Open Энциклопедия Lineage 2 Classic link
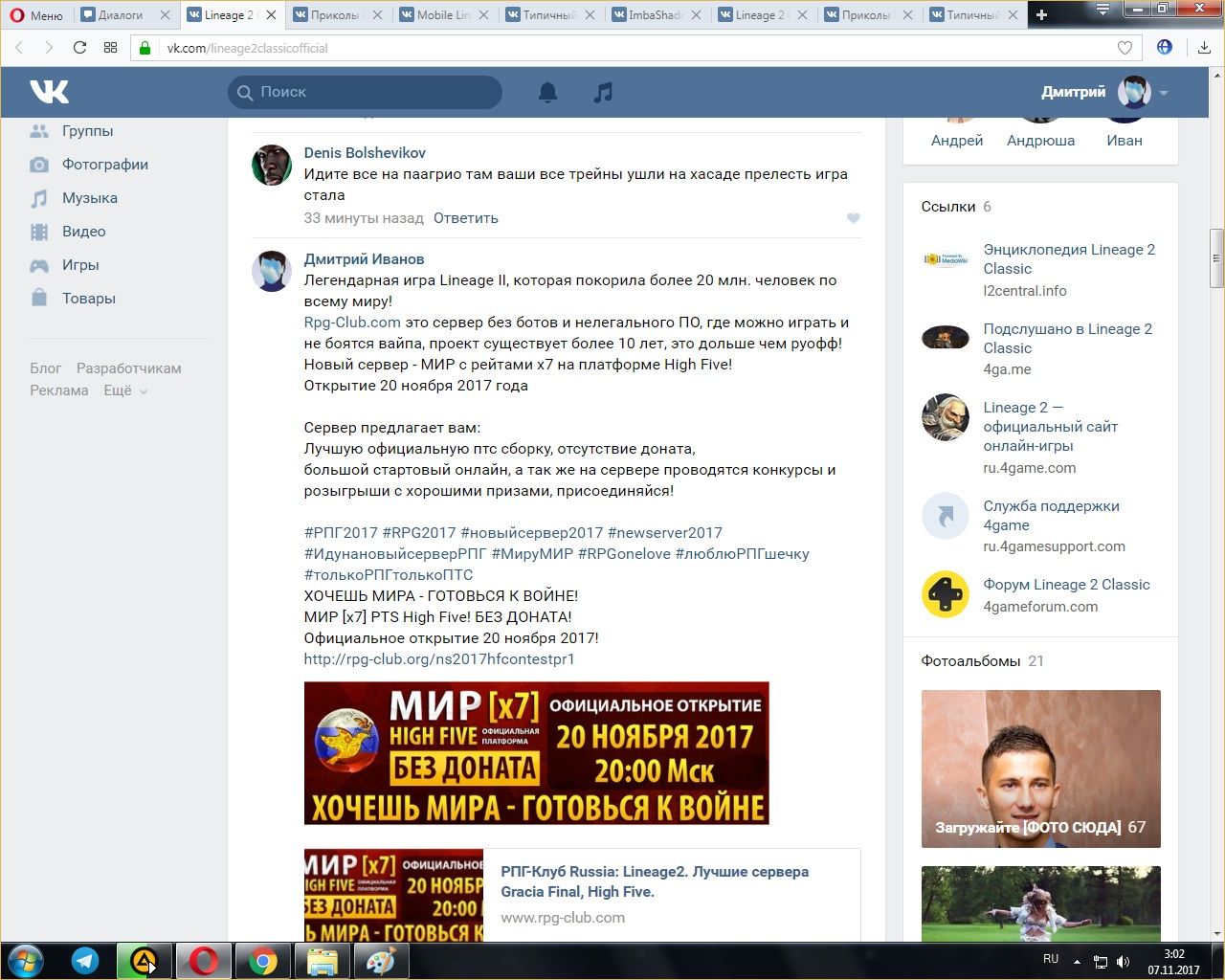 1069,259
